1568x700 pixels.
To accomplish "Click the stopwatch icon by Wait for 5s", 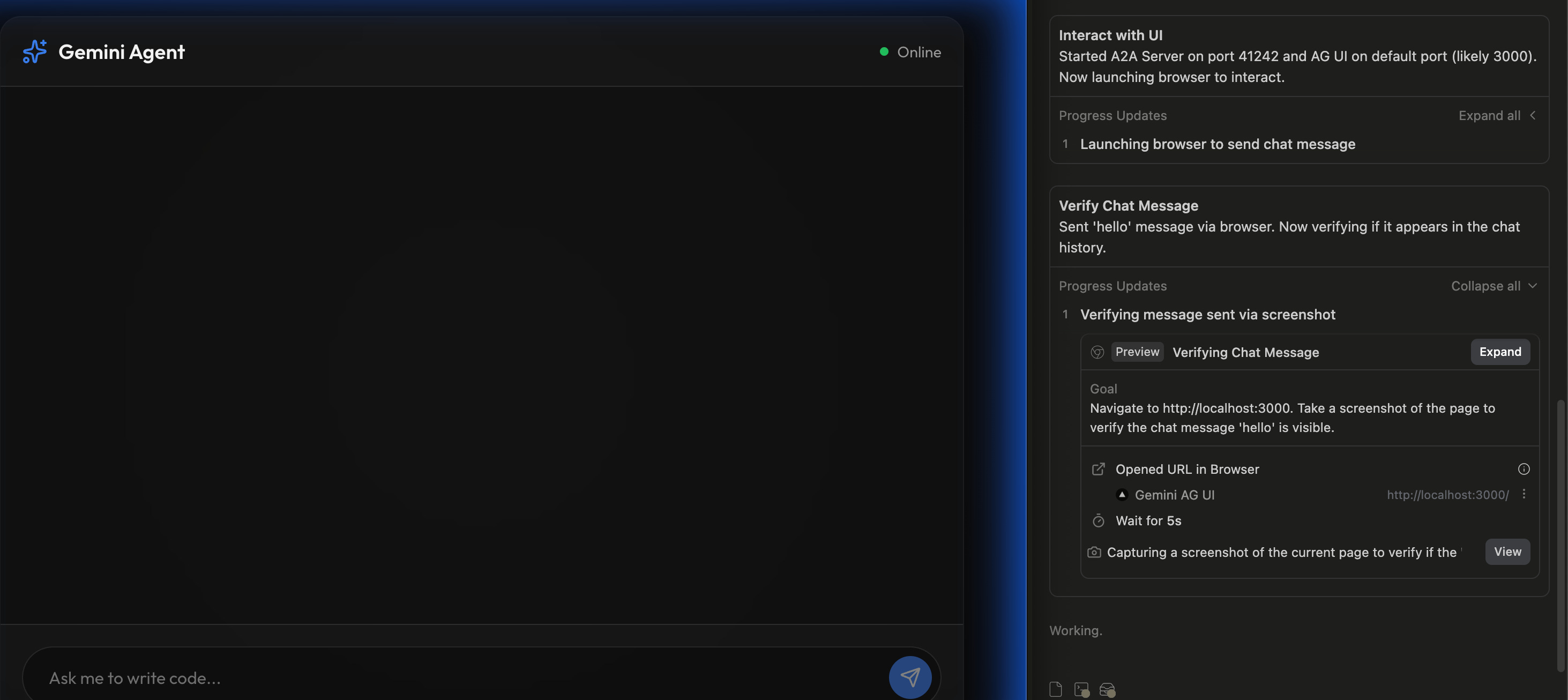I will (1098, 520).
